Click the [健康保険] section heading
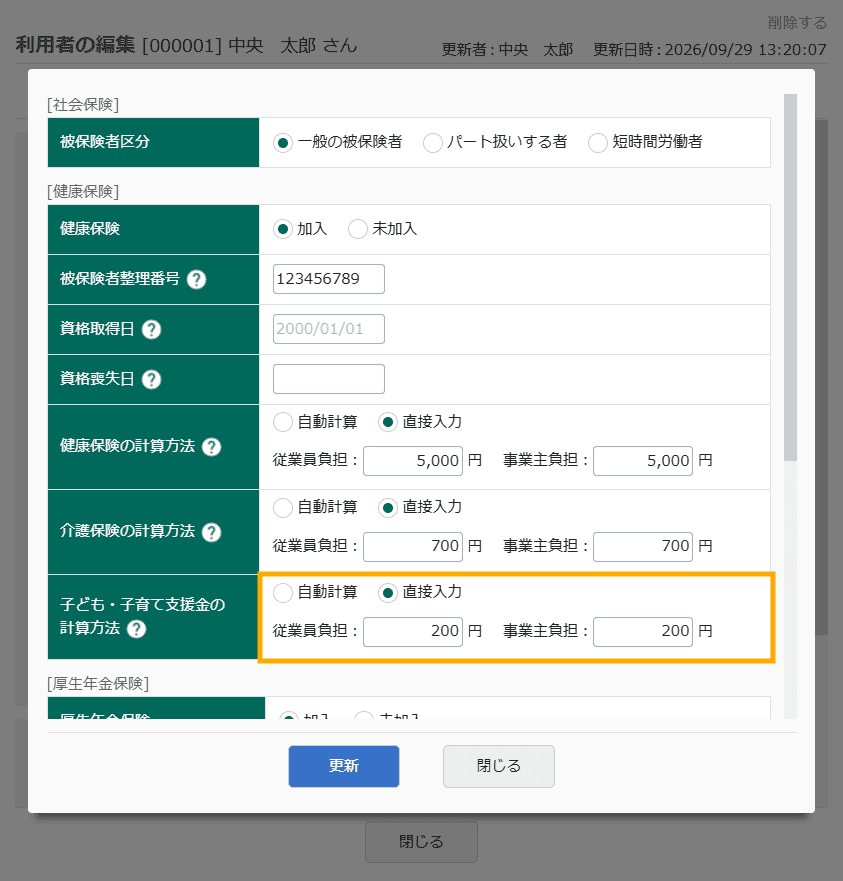Image resolution: width=843 pixels, height=881 pixels. (x=83, y=192)
